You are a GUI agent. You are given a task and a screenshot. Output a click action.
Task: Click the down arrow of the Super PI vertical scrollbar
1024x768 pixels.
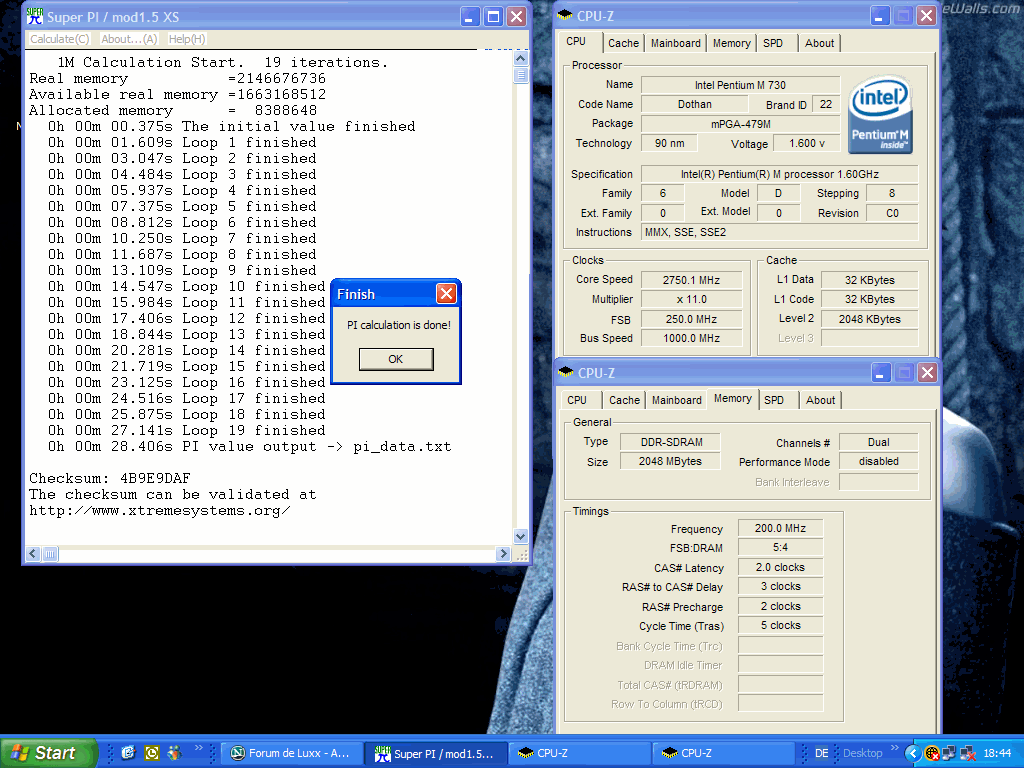tap(520, 537)
